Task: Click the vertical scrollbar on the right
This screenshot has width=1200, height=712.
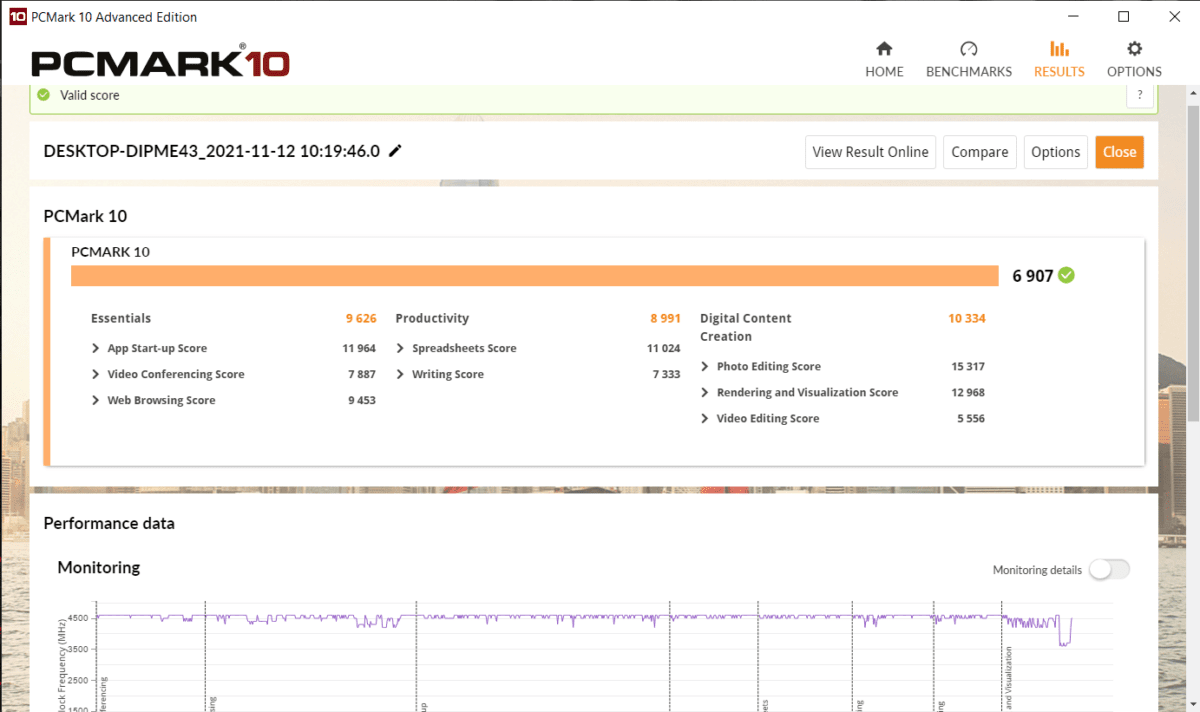Action: [1191, 300]
